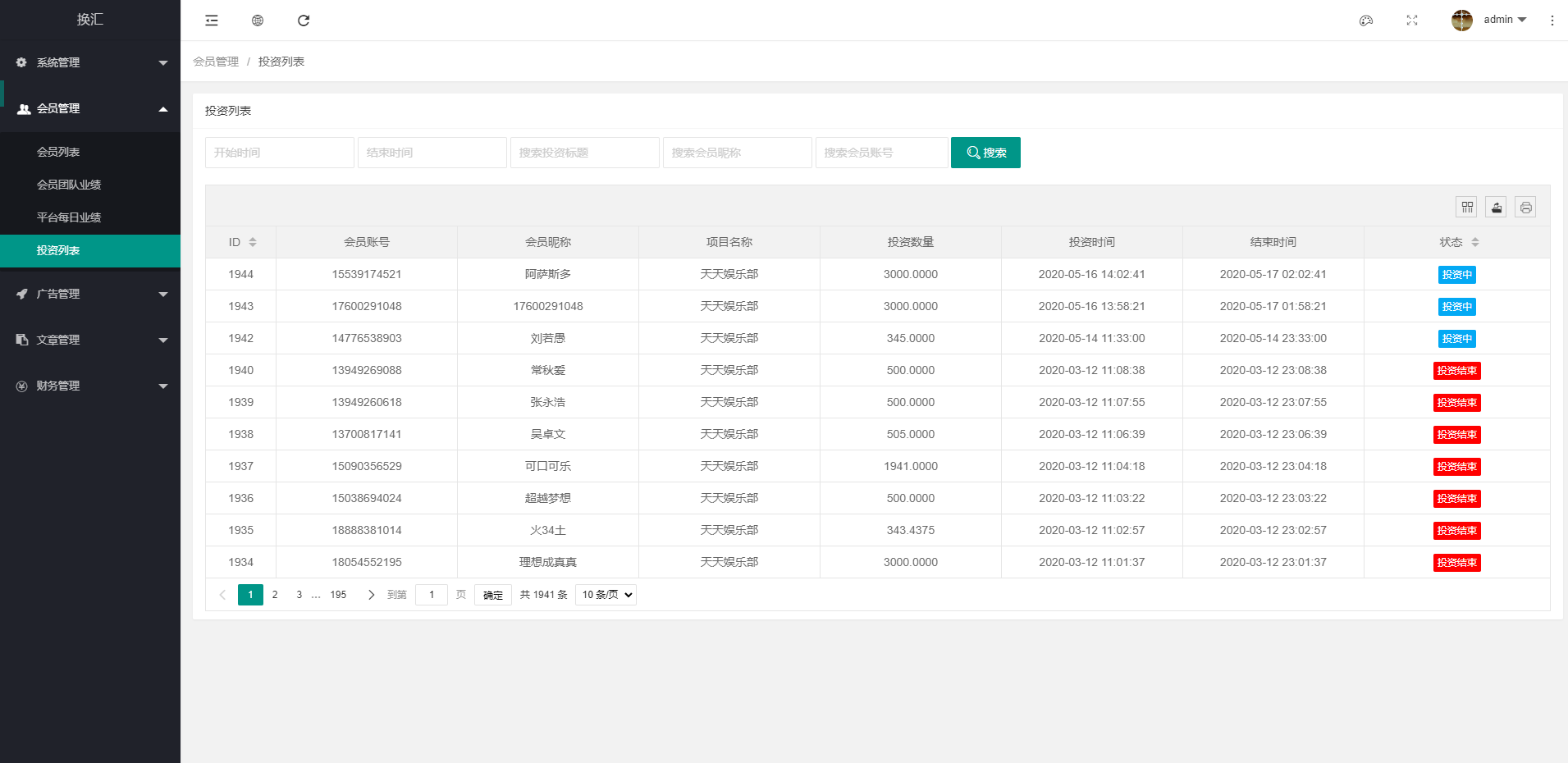Sort the table by ID column
1568x763 pixels.
click(x=253, y=242)
